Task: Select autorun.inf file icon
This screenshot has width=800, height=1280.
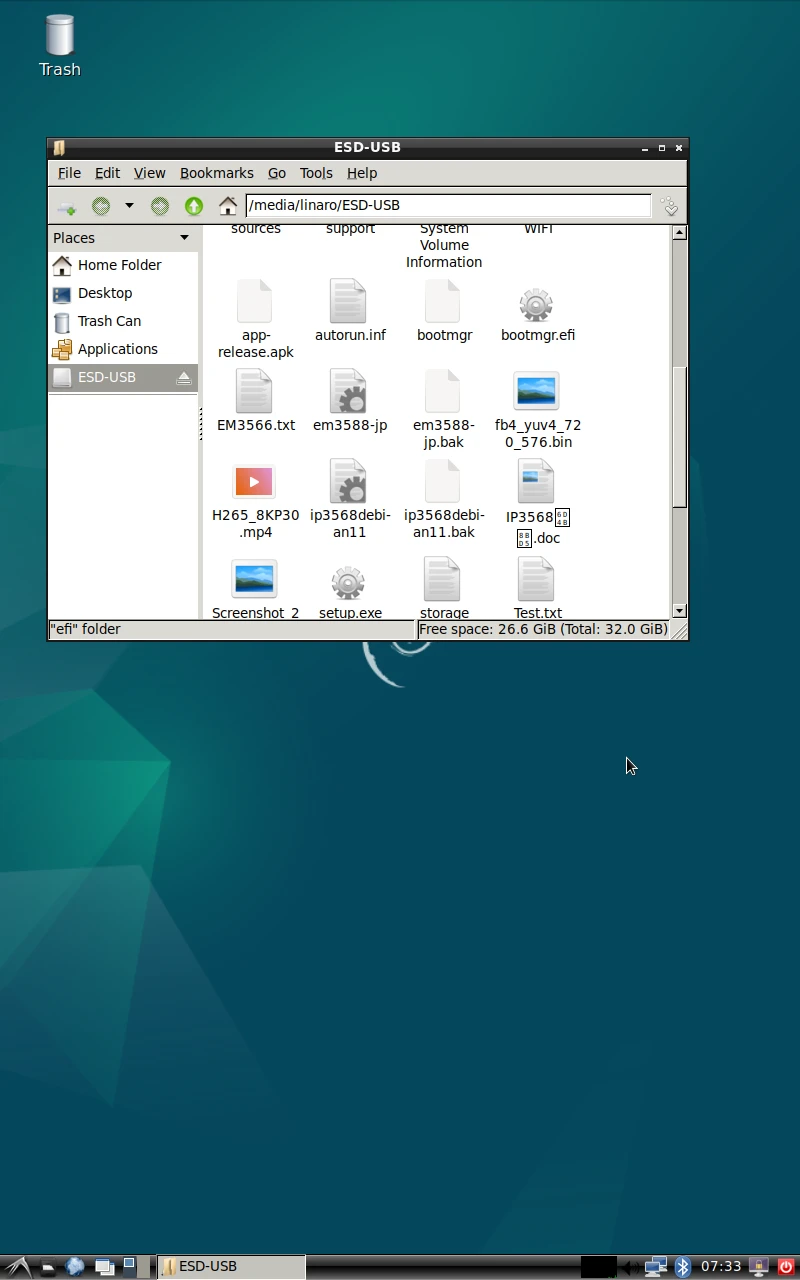Action: click(348, 302)
